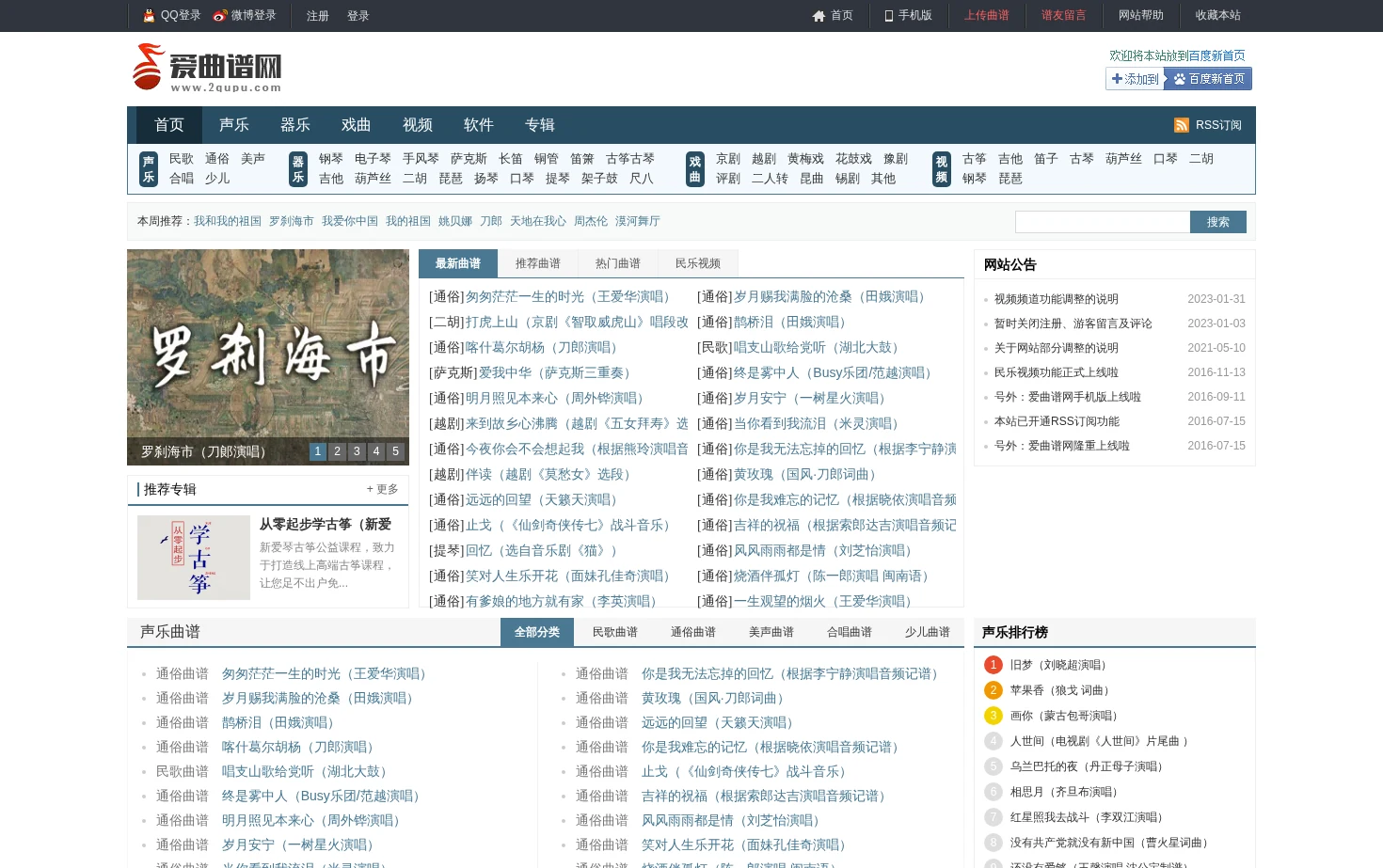The width and height of the screenshot is (1383, 868).
Task: Switch carousel to slide 5
Action: click(395, 451)
